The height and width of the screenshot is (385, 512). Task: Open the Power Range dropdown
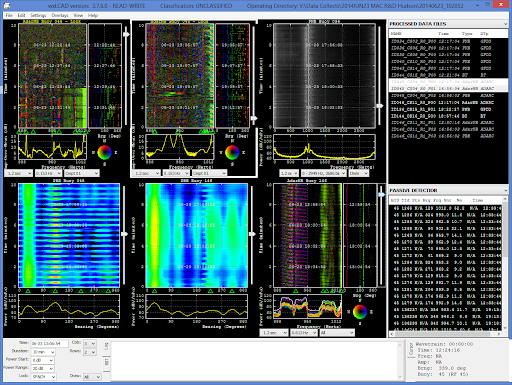42,369
